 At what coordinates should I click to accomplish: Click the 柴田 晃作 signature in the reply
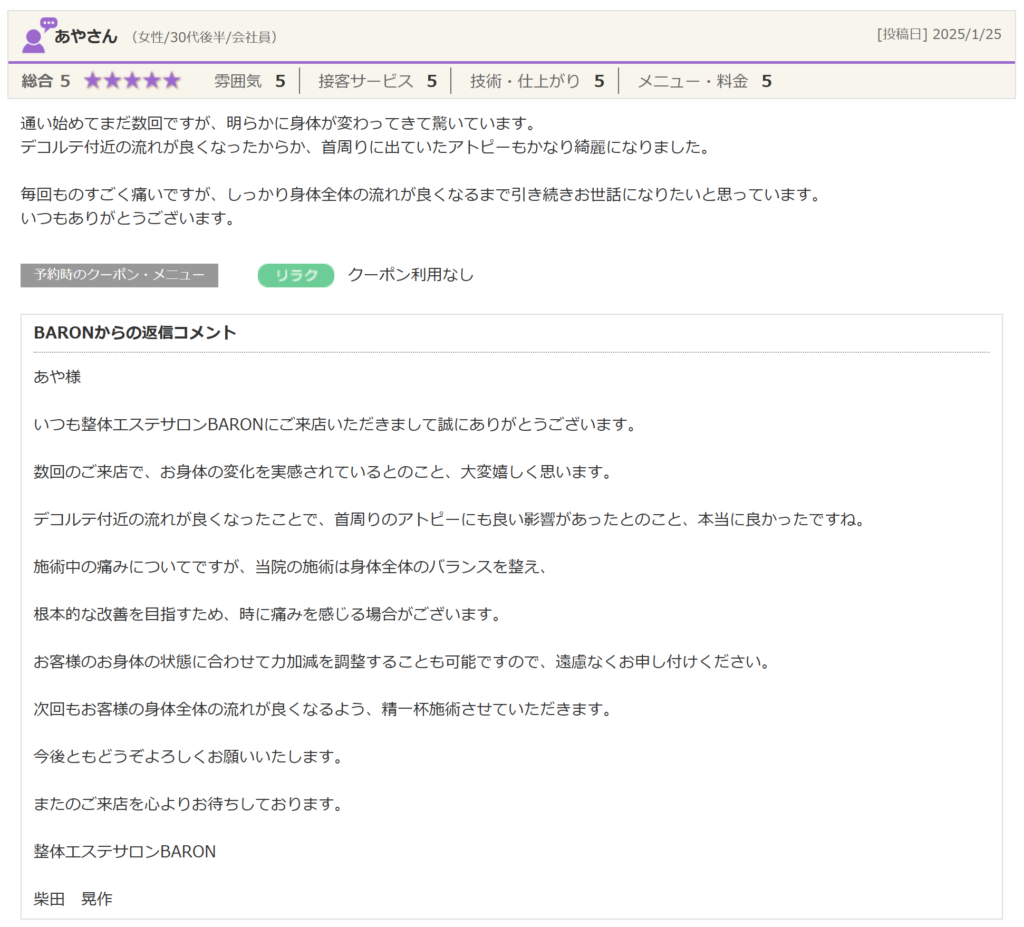click(73, 899)
